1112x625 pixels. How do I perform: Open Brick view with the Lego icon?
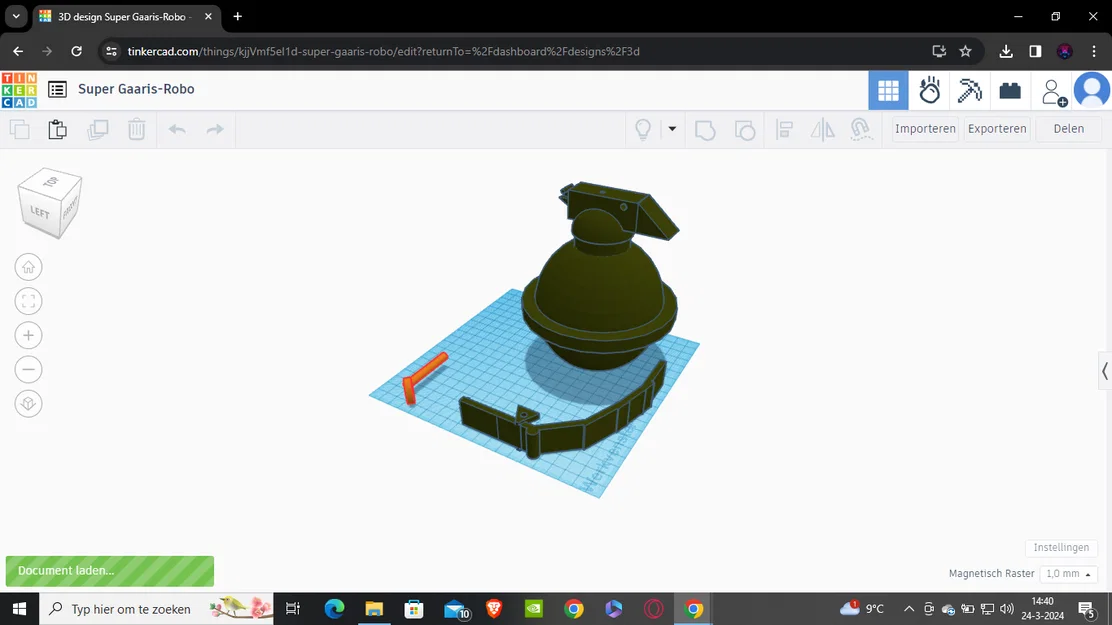pyautogui.click(x=1009, y=90)
